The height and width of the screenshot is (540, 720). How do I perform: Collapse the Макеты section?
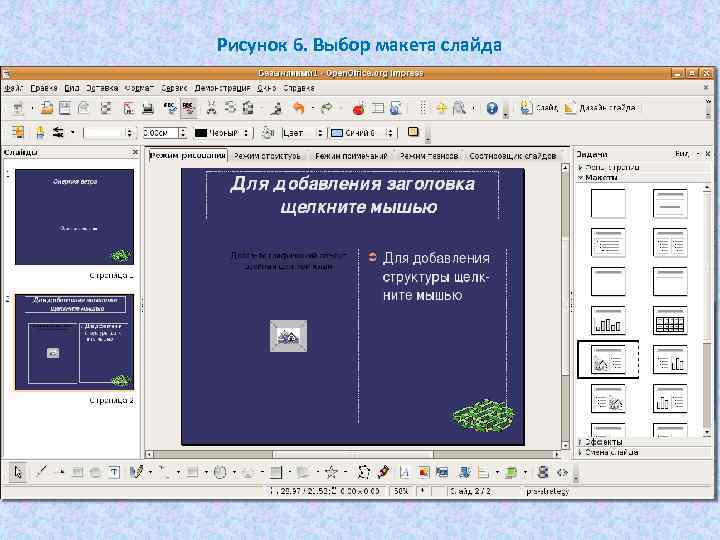point(598,177)
